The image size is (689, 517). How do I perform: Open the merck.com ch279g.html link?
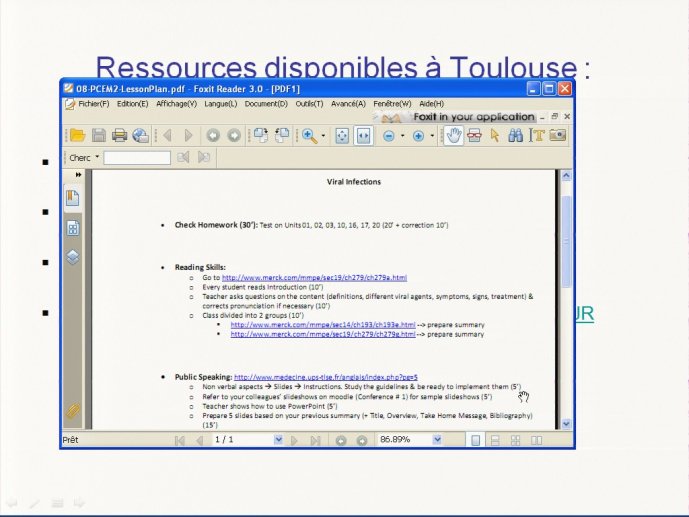(x=323, y=334)
